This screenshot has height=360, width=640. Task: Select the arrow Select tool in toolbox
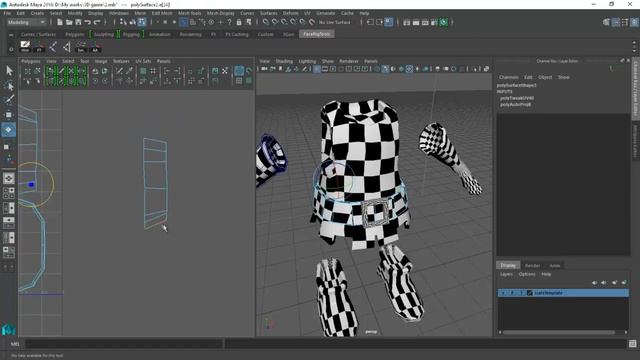point(9,71)
